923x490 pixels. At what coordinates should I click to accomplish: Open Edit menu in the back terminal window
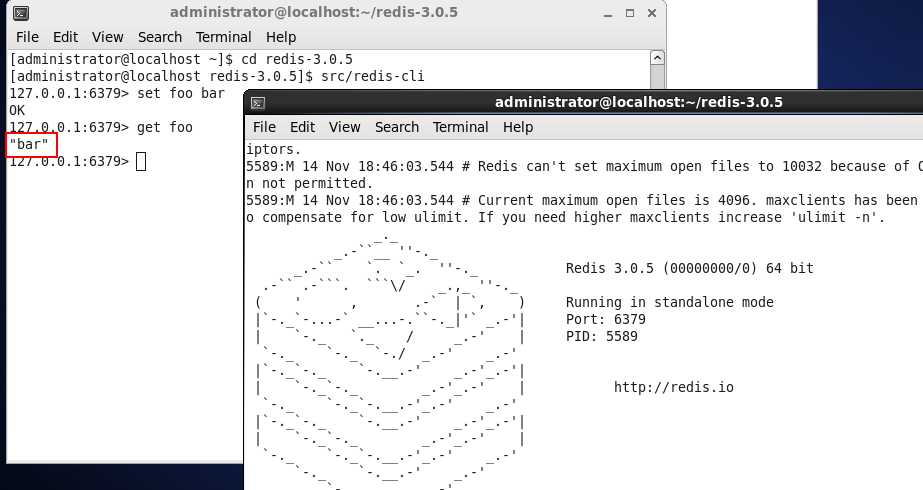pyautogui.click(x=65, y=37)
